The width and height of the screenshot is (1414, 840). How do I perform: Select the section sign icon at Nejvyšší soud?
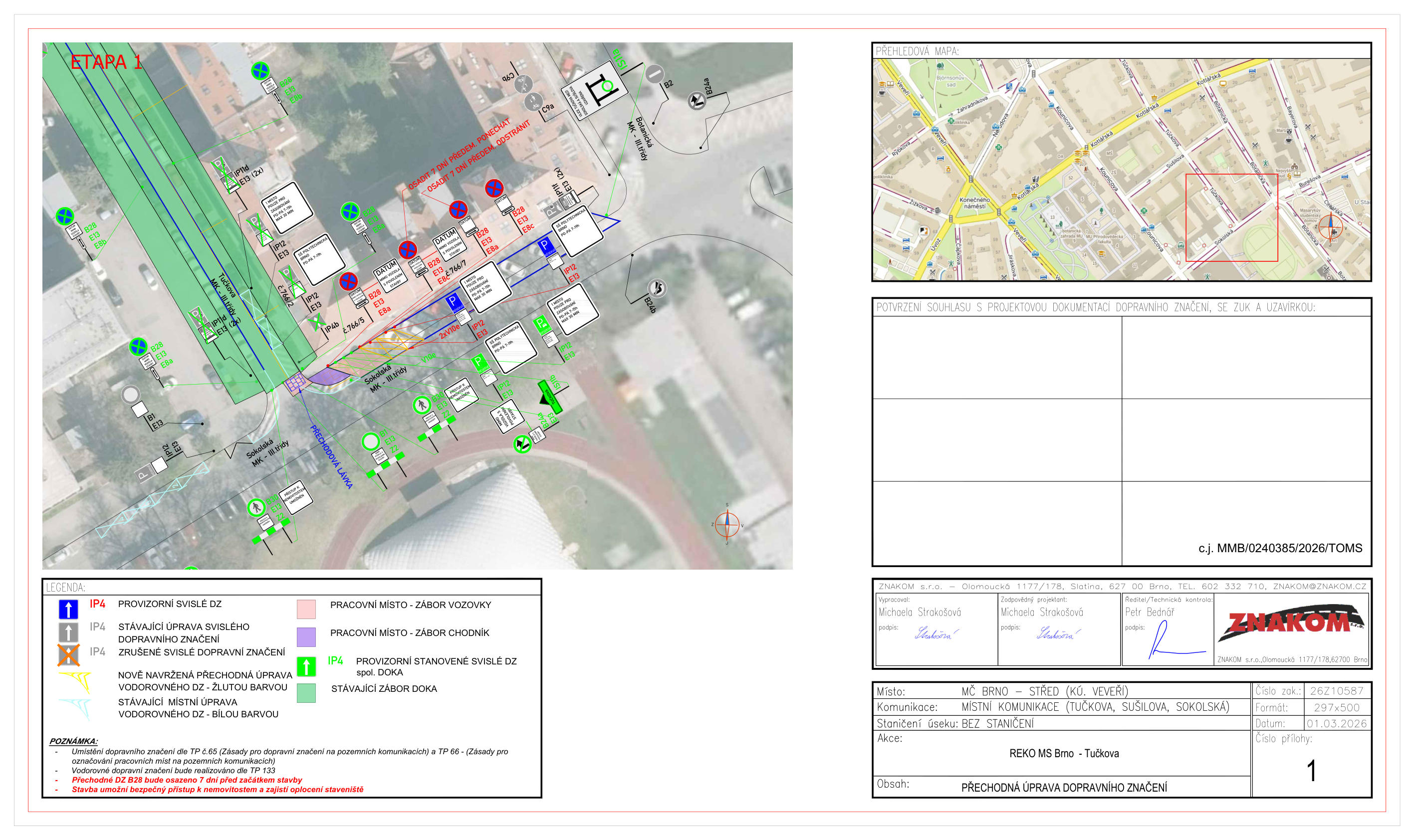pos(1289,176)
